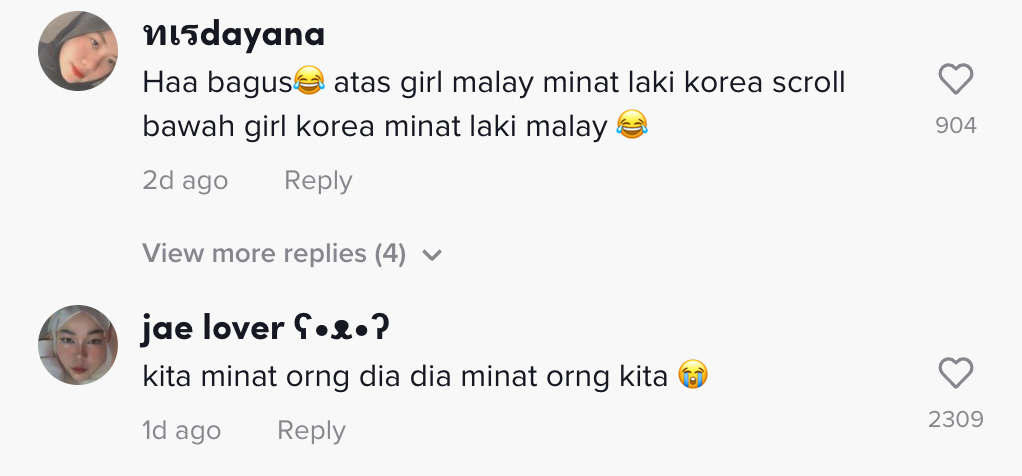Image resolution: width=1022 pixels, height=476 pixels.
Task: Reply to nisdayana's comment
Action: 318,181
